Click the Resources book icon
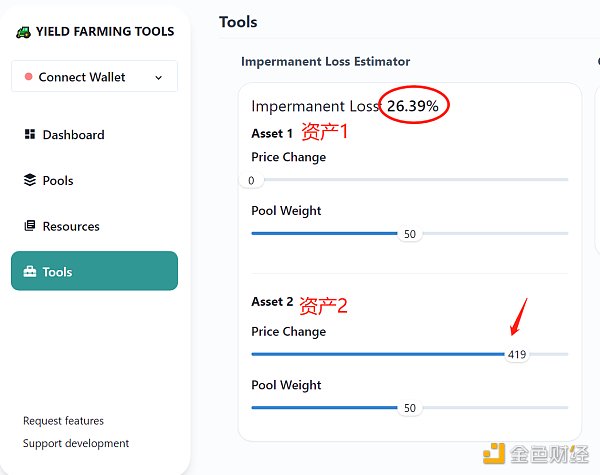Screen dimensions: 600x475 [x=30, y=226]
